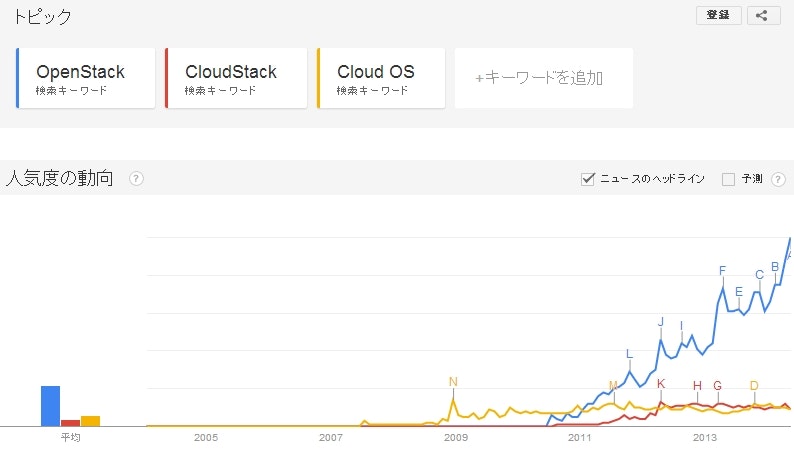Open news headline marker N

click(453, 381)
